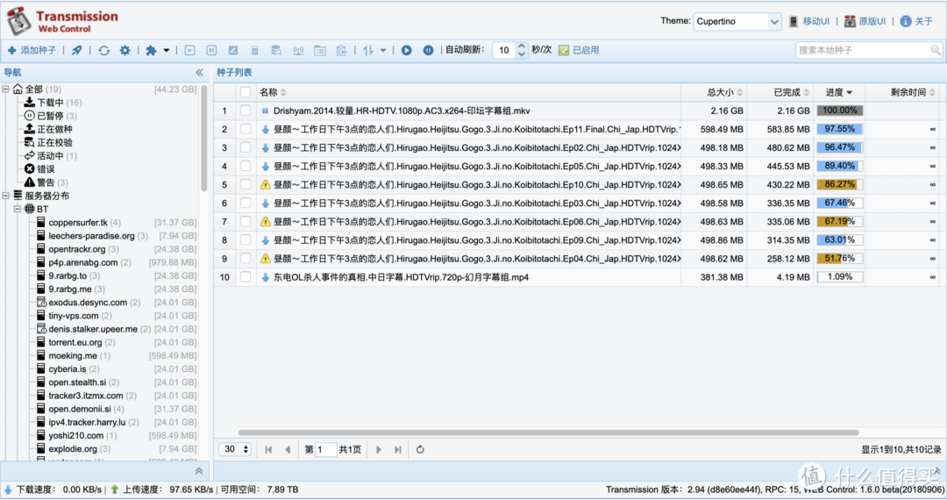947x500 pixels.
Task: Refresh the list using the pager reload icon
Action: point(420,449)
